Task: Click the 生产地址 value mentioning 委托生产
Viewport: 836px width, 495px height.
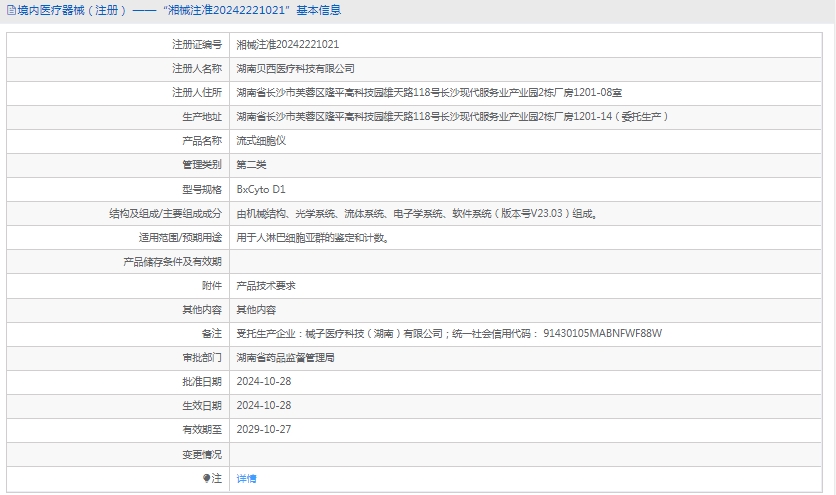Action: tap(452, 117)
